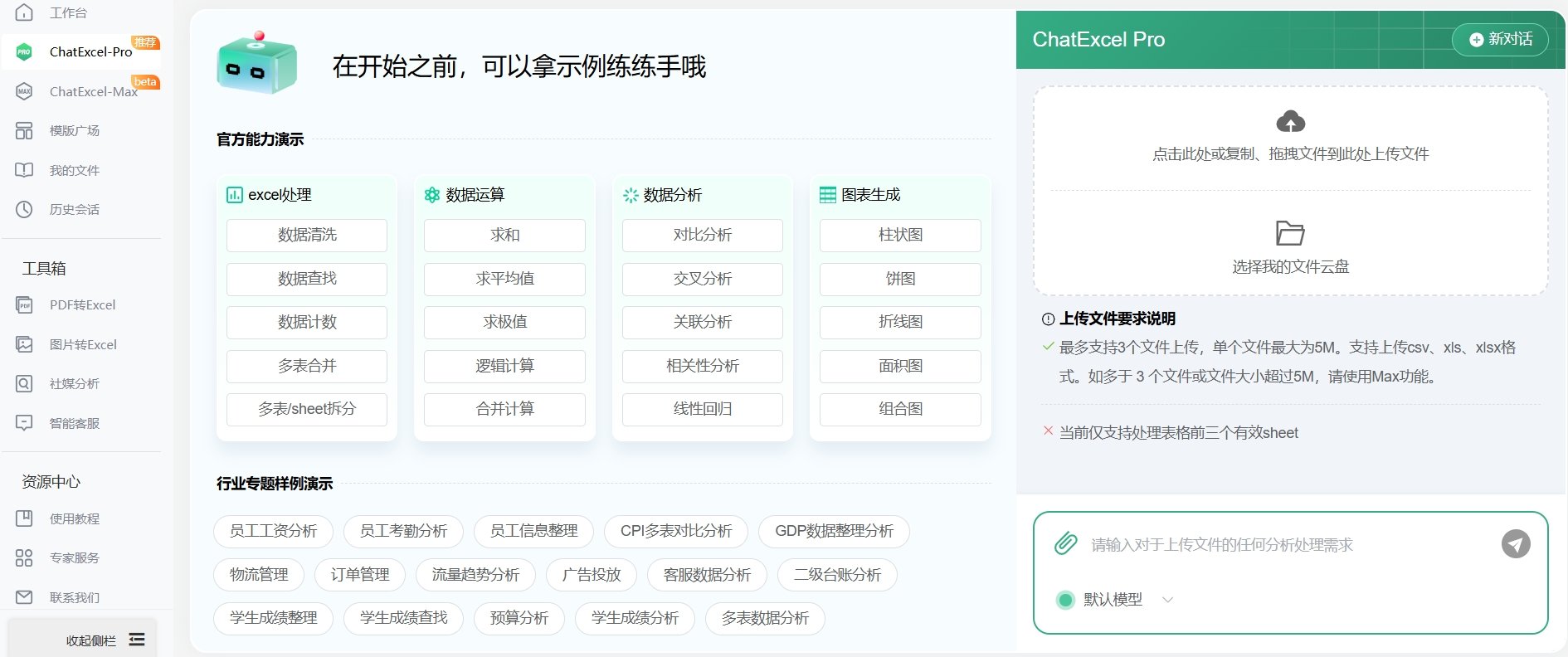Click the 联系我们 mail icon
Image resolution: width=1568 pixels, height=657 pixels.
coord(24,597)
